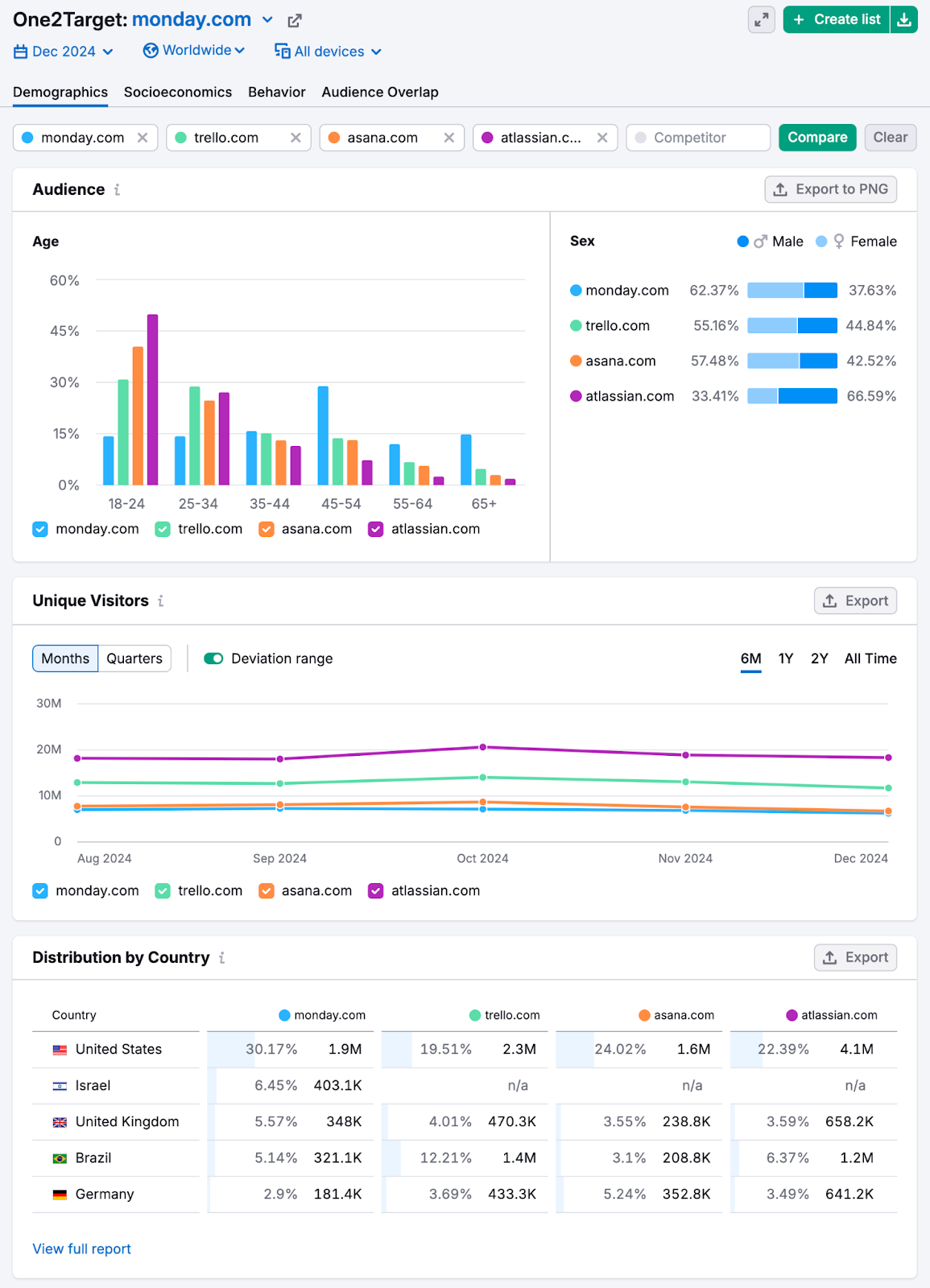The height and width of the screenshot is (1288, 930).
Task: Click the download icon beside Create list
Action: coord(904,20)
